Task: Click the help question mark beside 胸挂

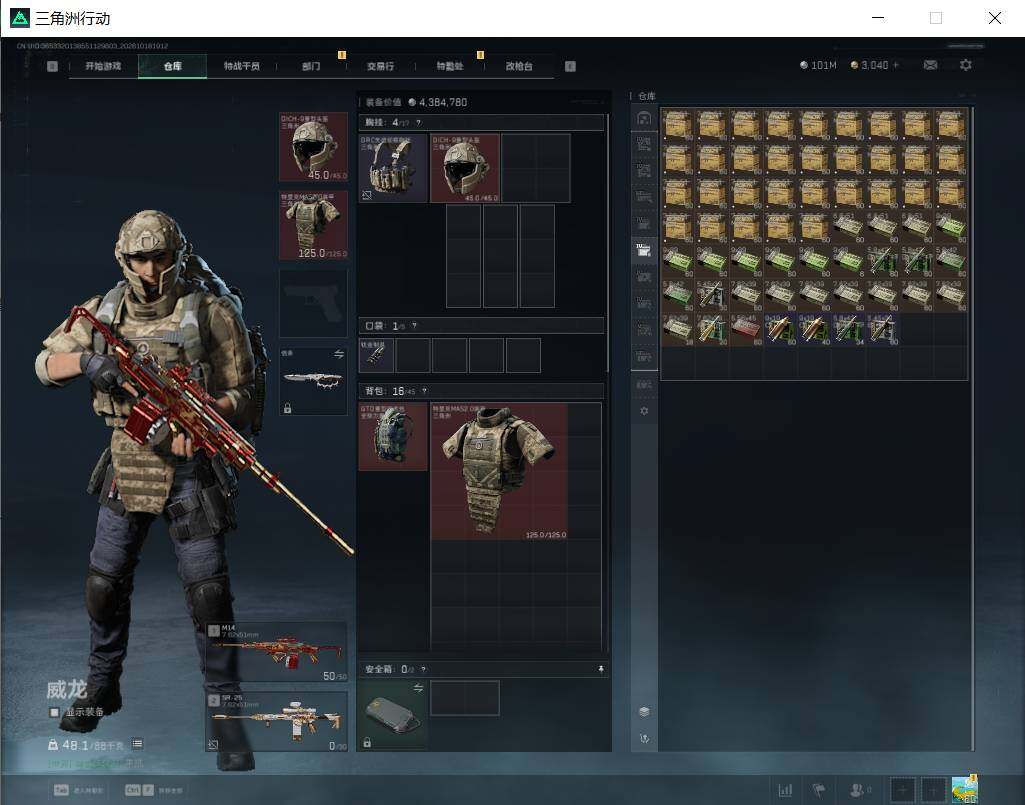Action: (x=418, y=122)
